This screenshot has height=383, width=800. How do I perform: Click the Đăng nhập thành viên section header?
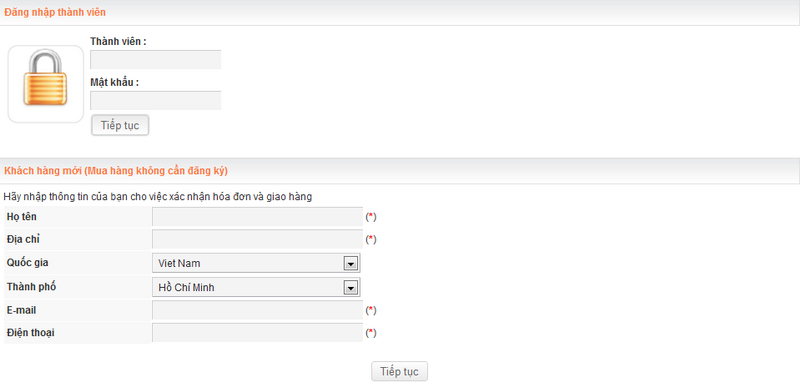pyautogui.click(x=55, y=12)
